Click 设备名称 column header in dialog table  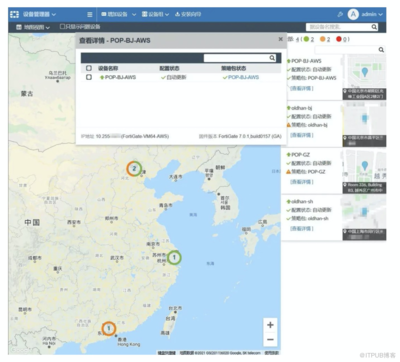[108, 68]
